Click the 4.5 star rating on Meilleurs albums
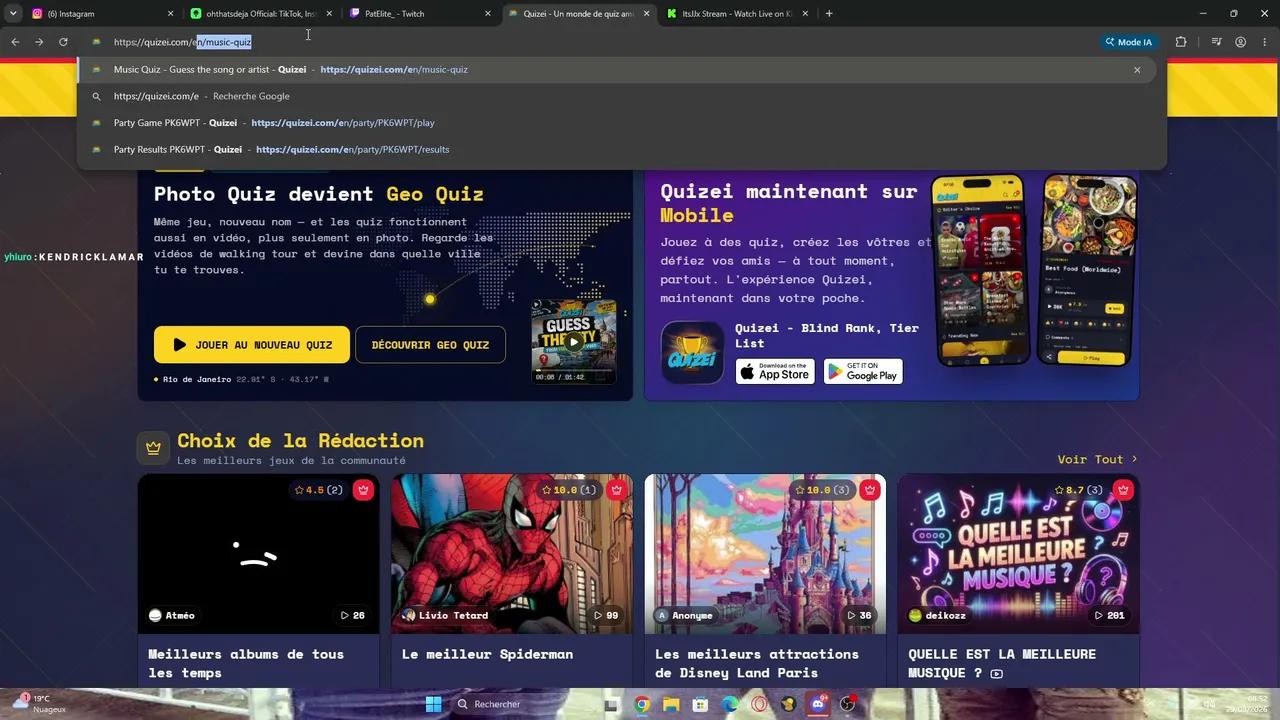Screen dimensions: 1280x720 319,490
